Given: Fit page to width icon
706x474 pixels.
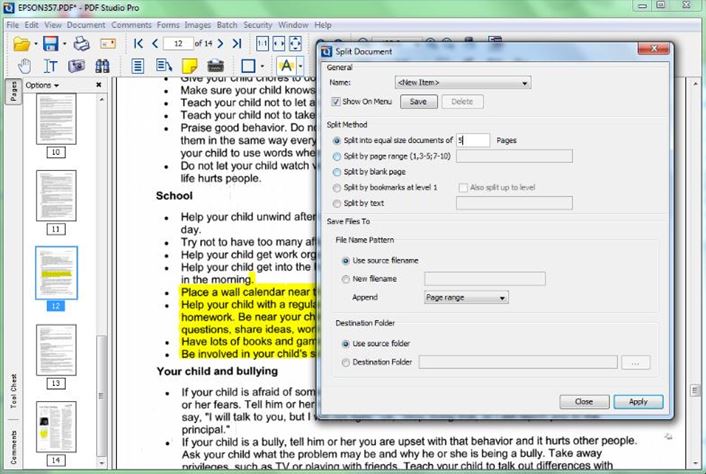Looking at the screenshot, I should (x=279, y=44).
